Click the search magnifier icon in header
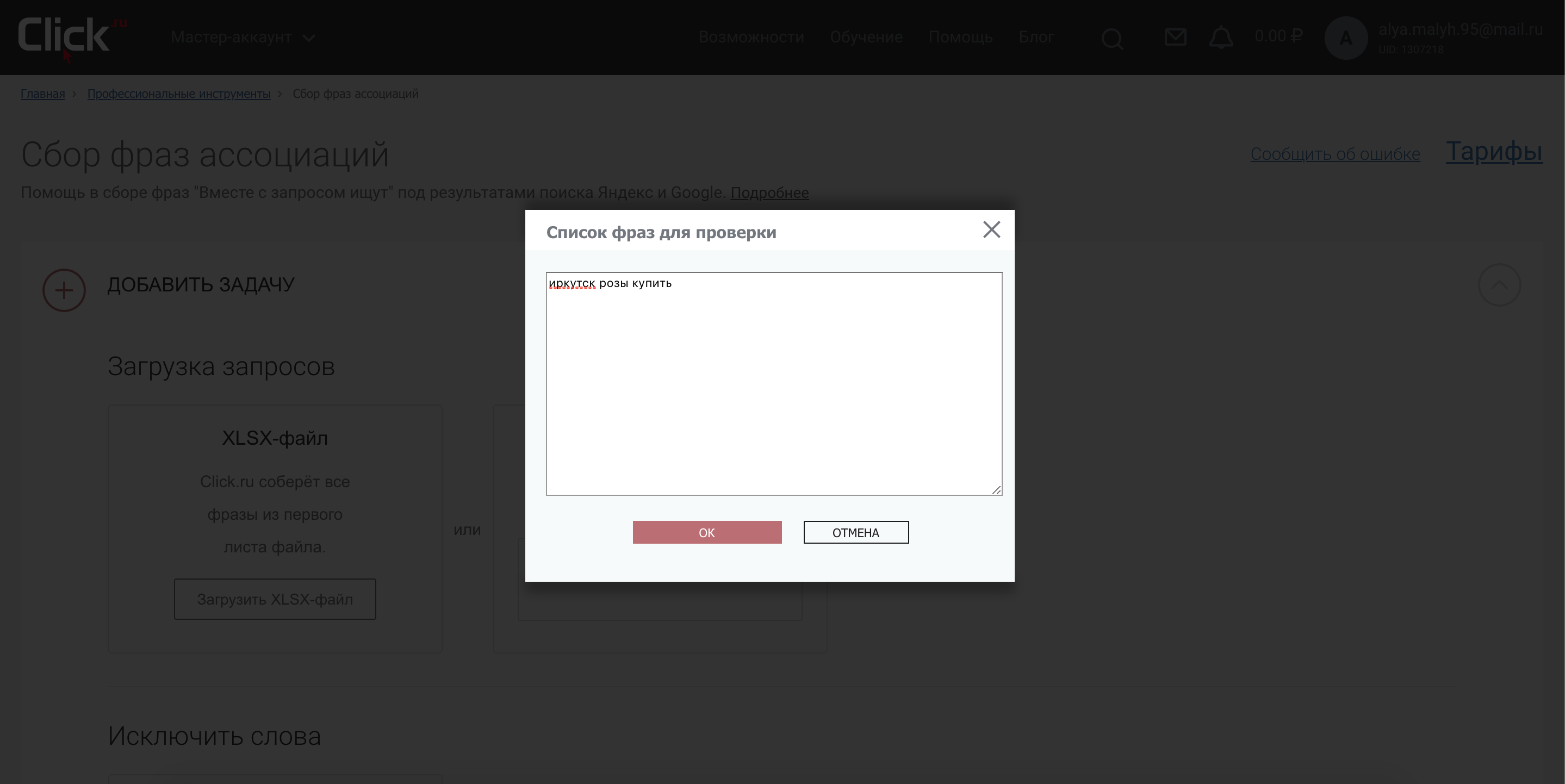This screenshot has height=784, width=1565. (1113, 39)
